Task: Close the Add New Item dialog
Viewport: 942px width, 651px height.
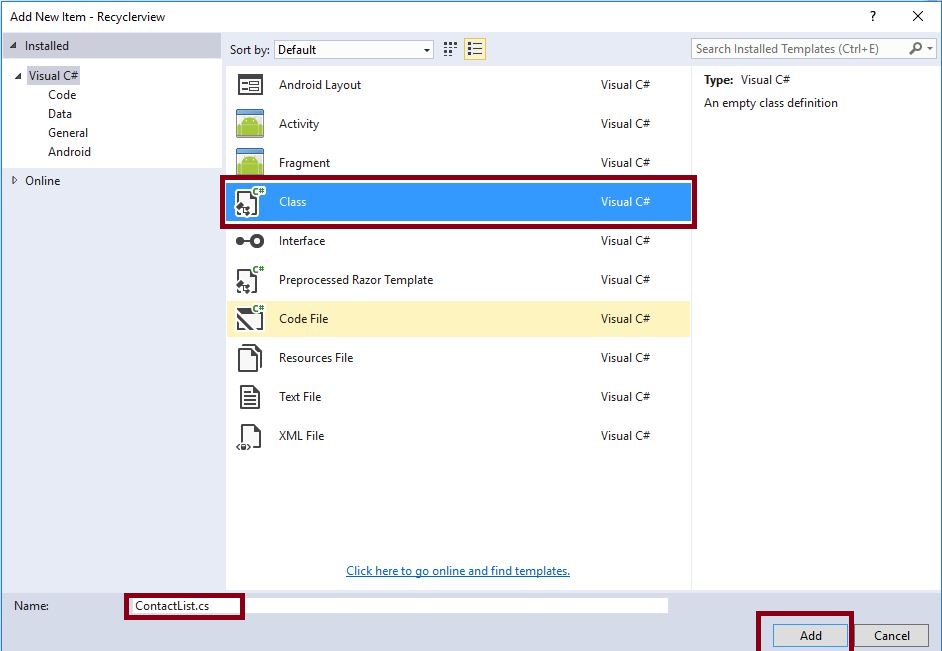Action: [x=918, y=16]
